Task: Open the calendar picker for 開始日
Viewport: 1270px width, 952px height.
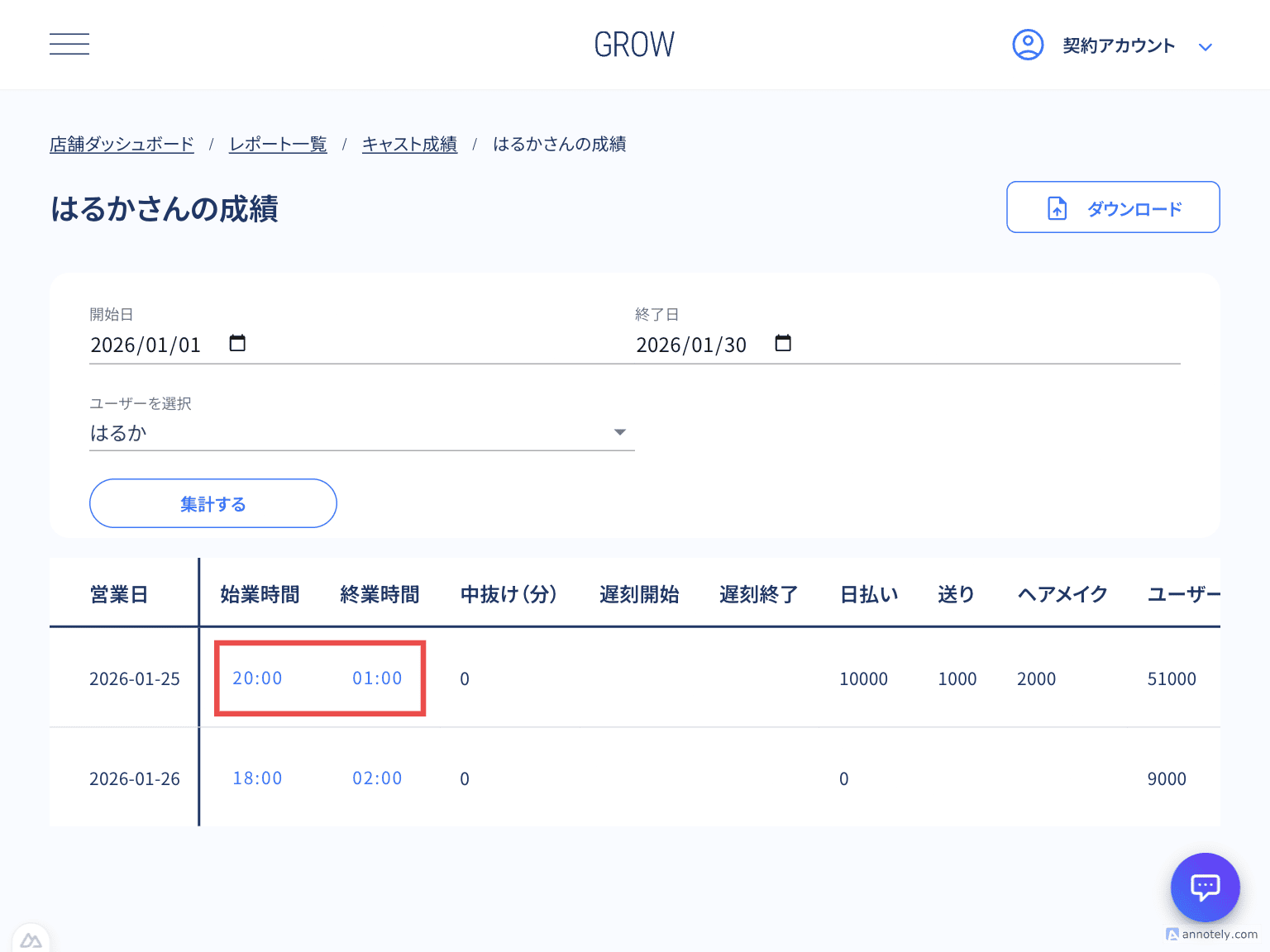Action: click(238, 343)
